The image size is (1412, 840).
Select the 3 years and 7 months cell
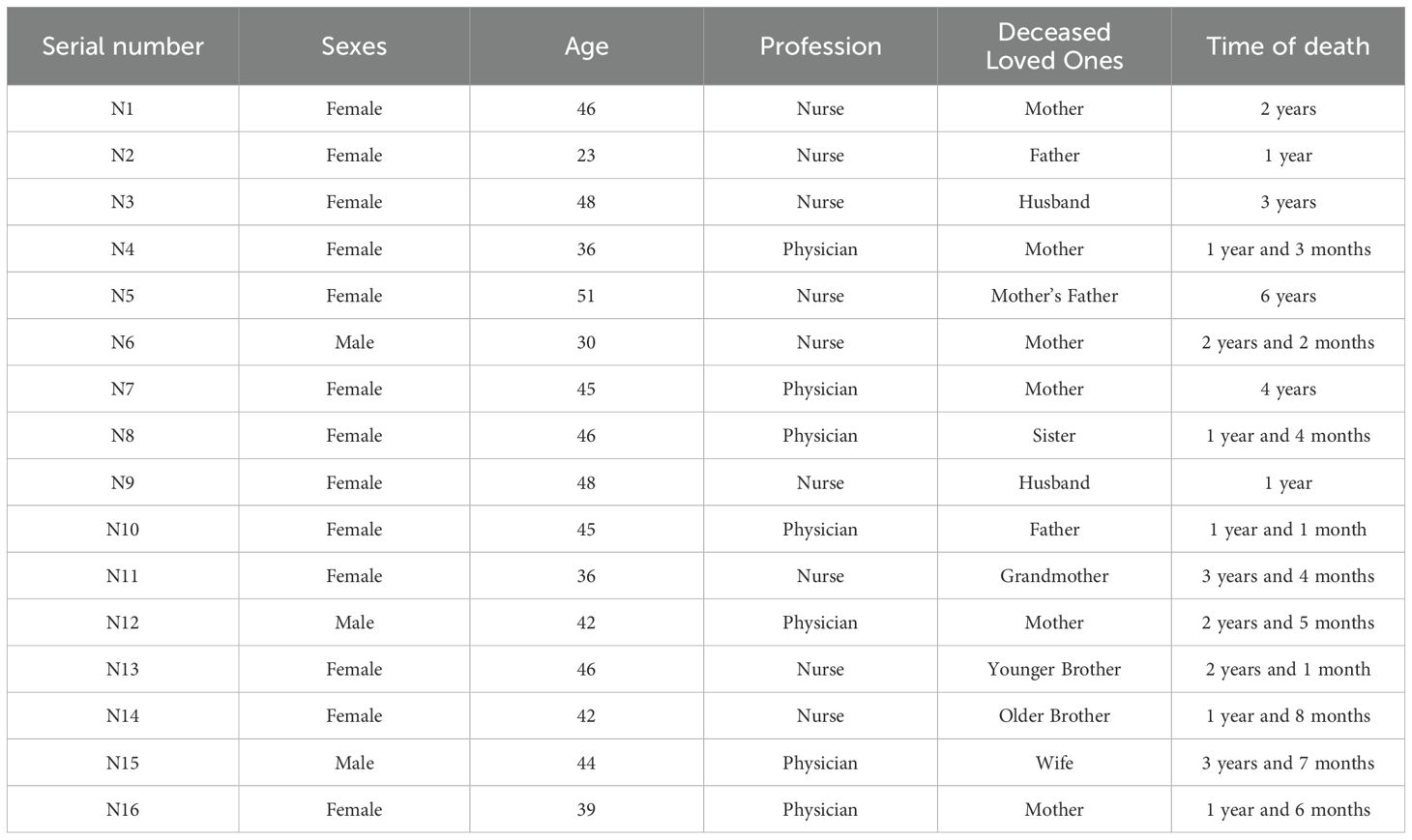(1288, 763)
